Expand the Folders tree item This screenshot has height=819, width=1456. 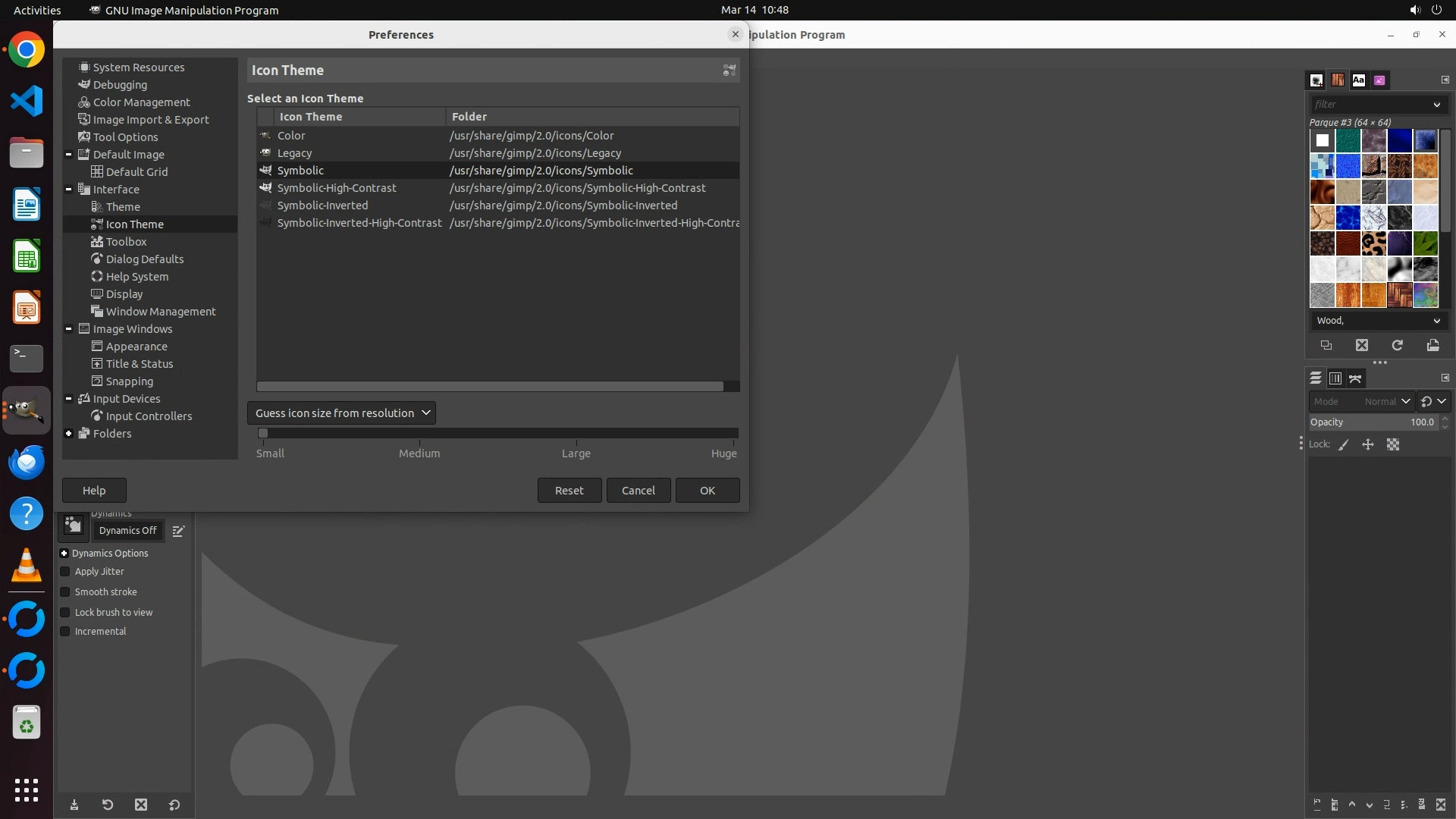[x=69, y=434]
